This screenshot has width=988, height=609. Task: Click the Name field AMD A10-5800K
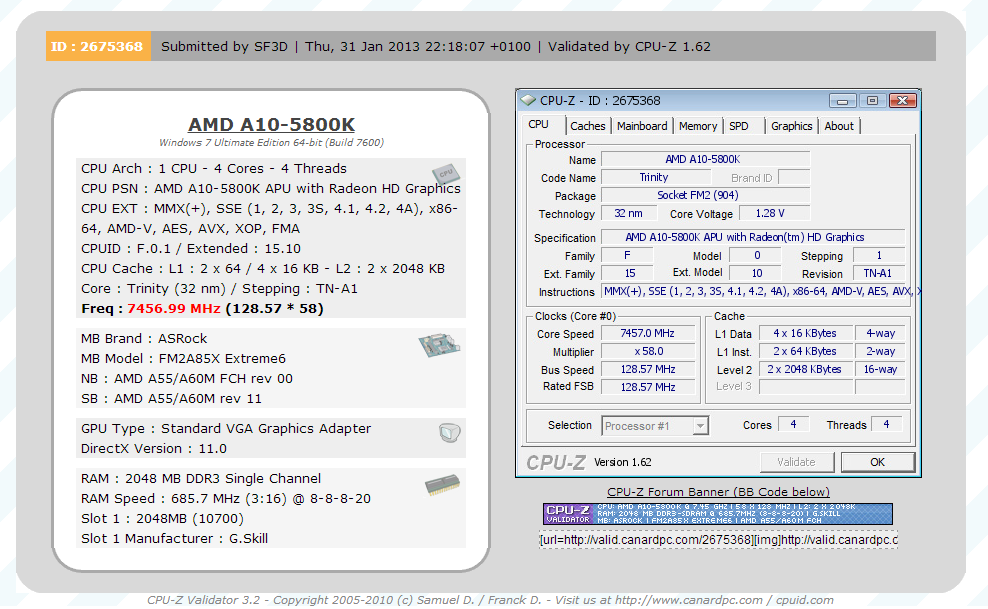click(706, 159)
